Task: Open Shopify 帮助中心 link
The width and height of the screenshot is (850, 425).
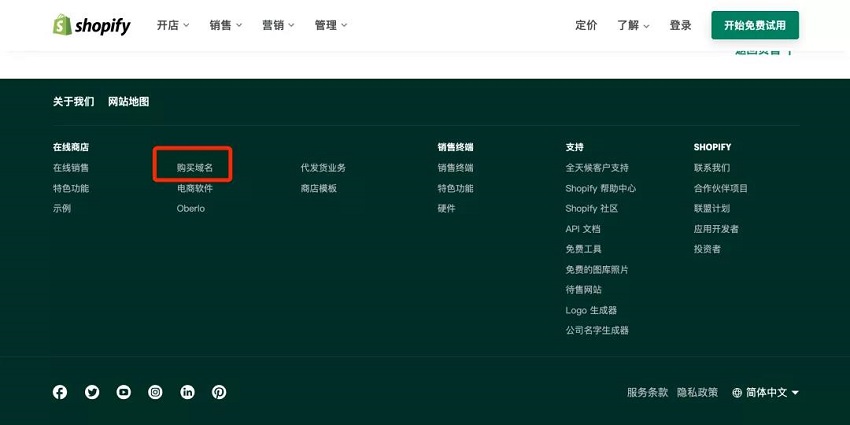Action: tap(601, 188)
